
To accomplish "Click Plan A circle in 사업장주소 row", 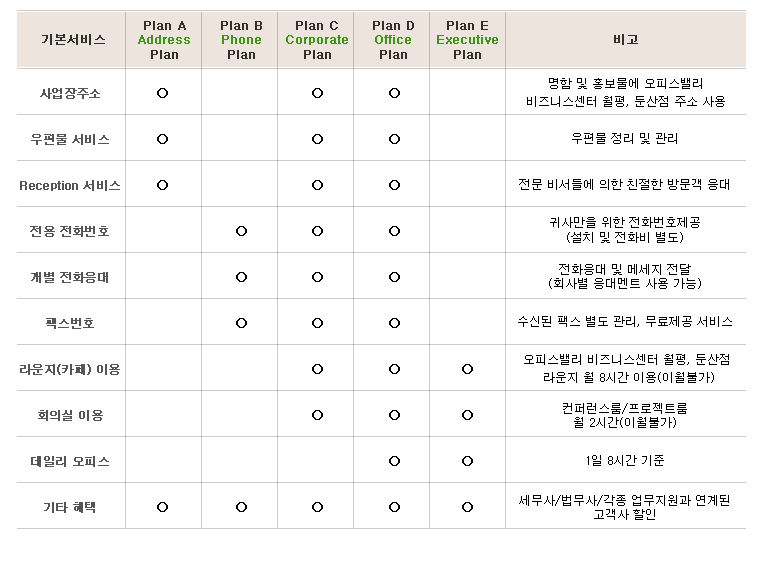I will (x=163, y=93).
